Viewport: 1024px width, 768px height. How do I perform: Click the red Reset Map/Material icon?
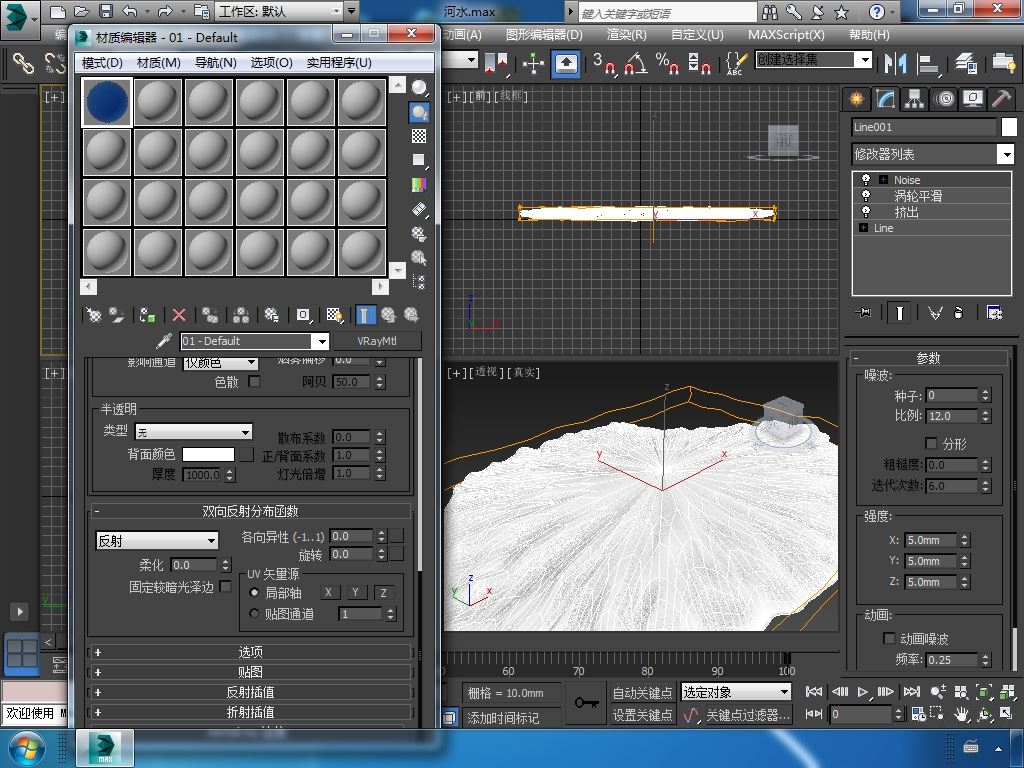pos(179,315)
